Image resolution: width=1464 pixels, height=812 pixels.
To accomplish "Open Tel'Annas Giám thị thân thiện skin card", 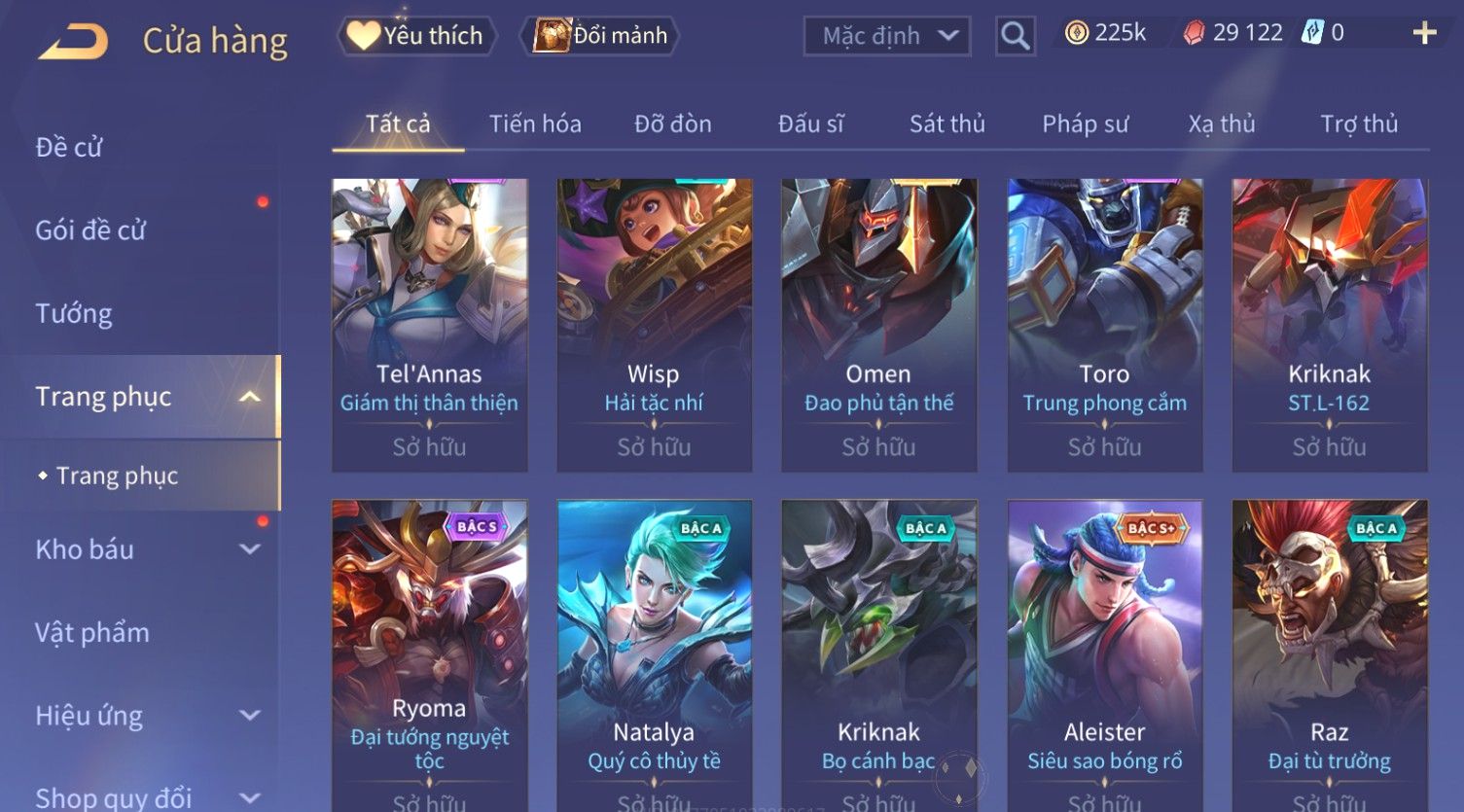I will (x=429, y=325).
